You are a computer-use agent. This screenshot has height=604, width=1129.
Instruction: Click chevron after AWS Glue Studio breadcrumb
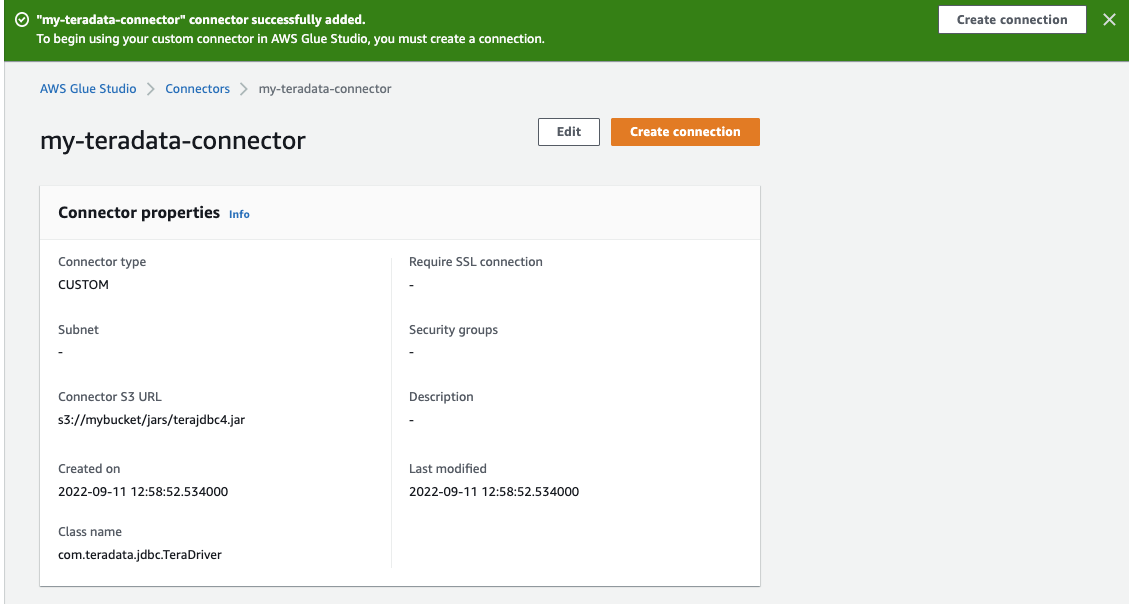click(151, 89)
